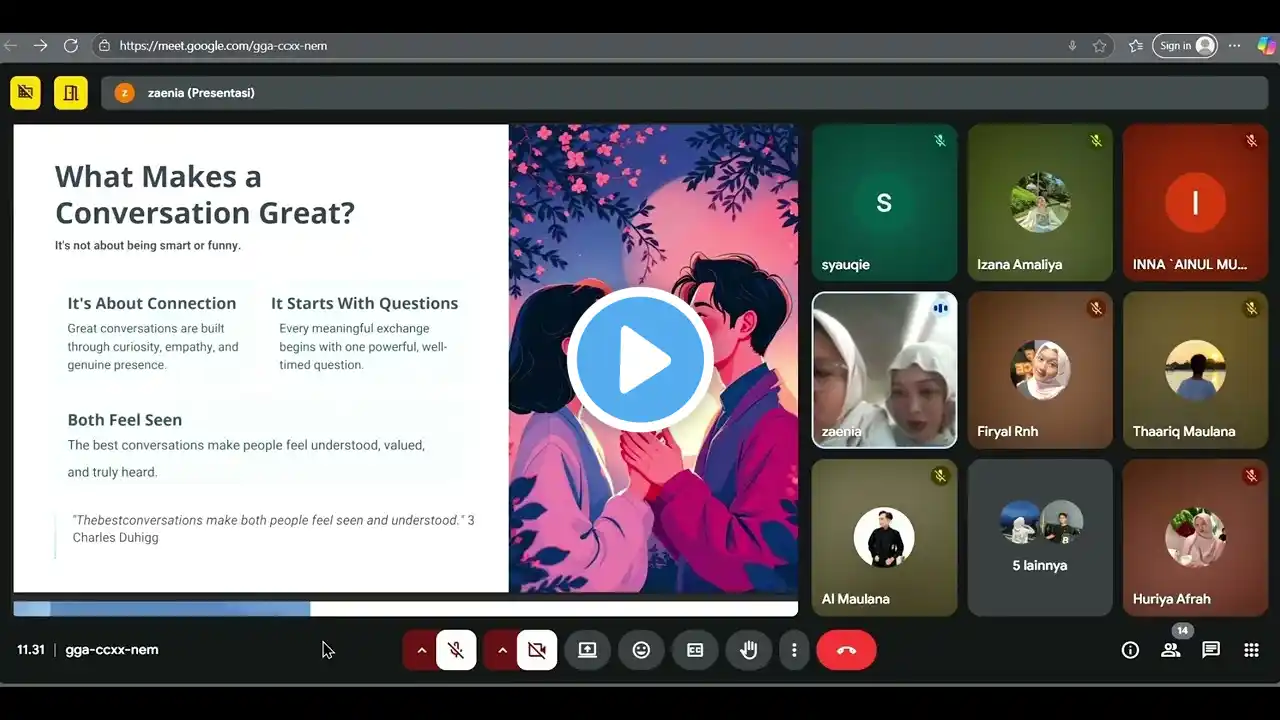Click the muted mic icon on Thaariq Maulana's tile
Image resolution: width=1280 pixels, height=720 pixels.
coord(1251,309)
